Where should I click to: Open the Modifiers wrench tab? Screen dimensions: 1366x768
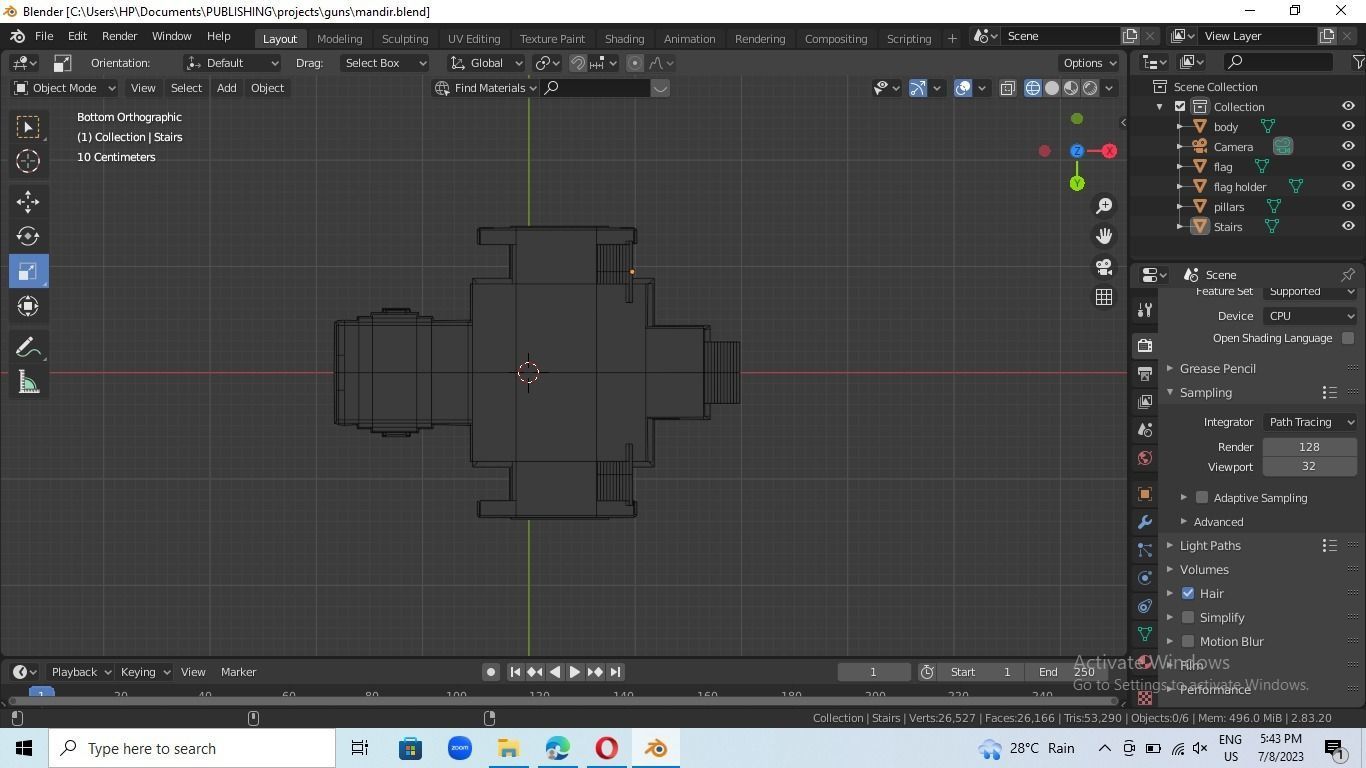(1145, 522)
